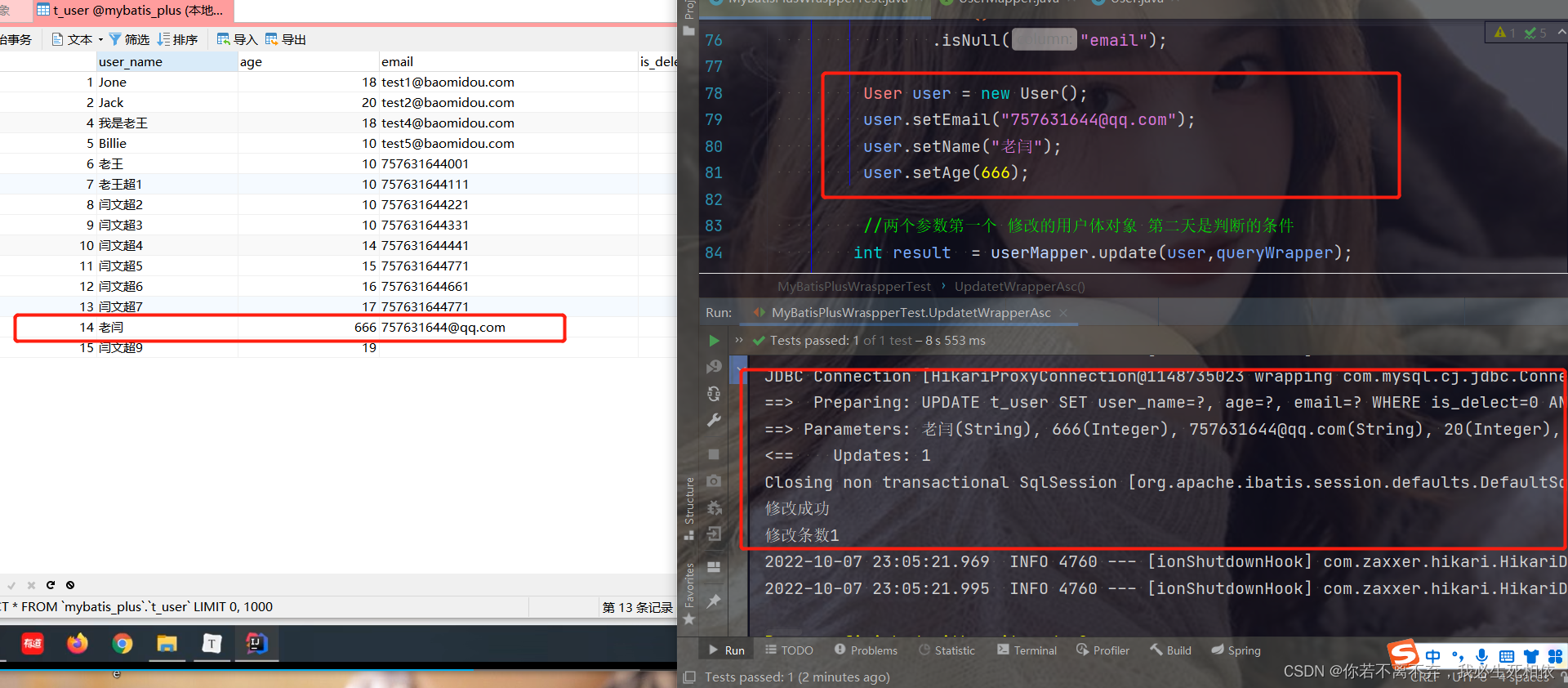Click the status bar tool window toggle icon
Screen dimensions: 1568x688
coord(689,677)
